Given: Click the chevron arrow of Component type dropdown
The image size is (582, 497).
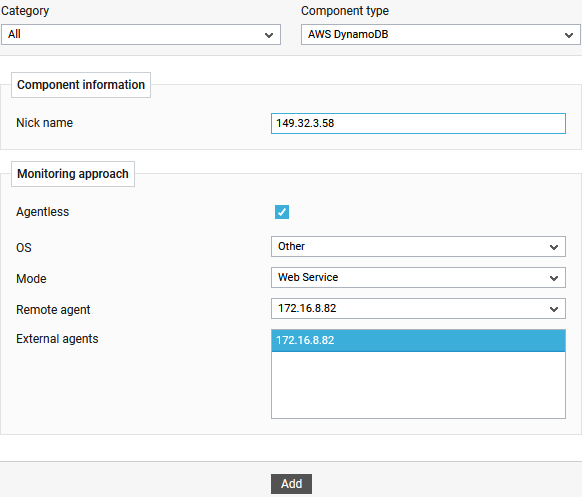Looking at the screenshot, I should 569,35.
